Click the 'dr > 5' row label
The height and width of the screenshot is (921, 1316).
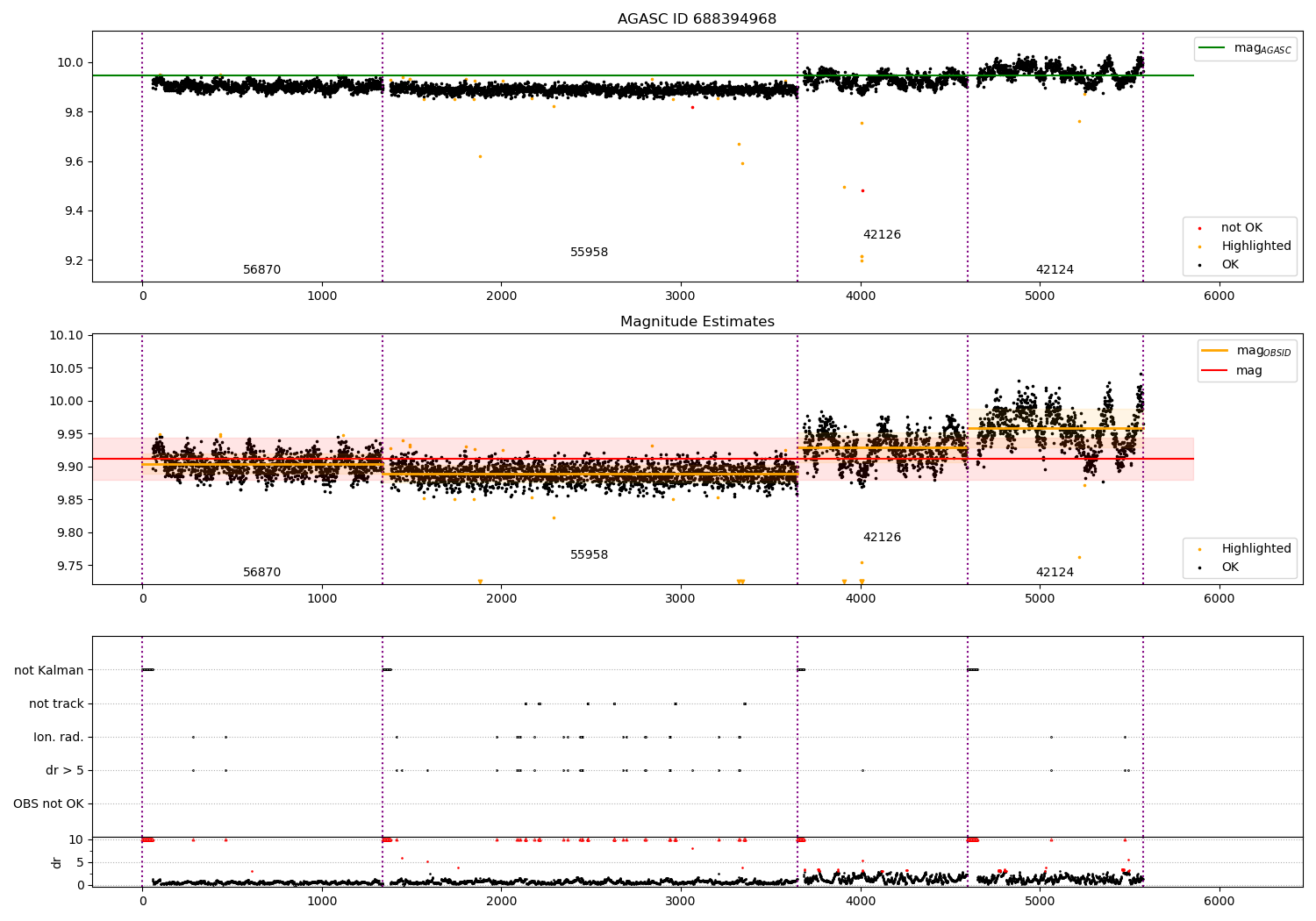point(65,771)
